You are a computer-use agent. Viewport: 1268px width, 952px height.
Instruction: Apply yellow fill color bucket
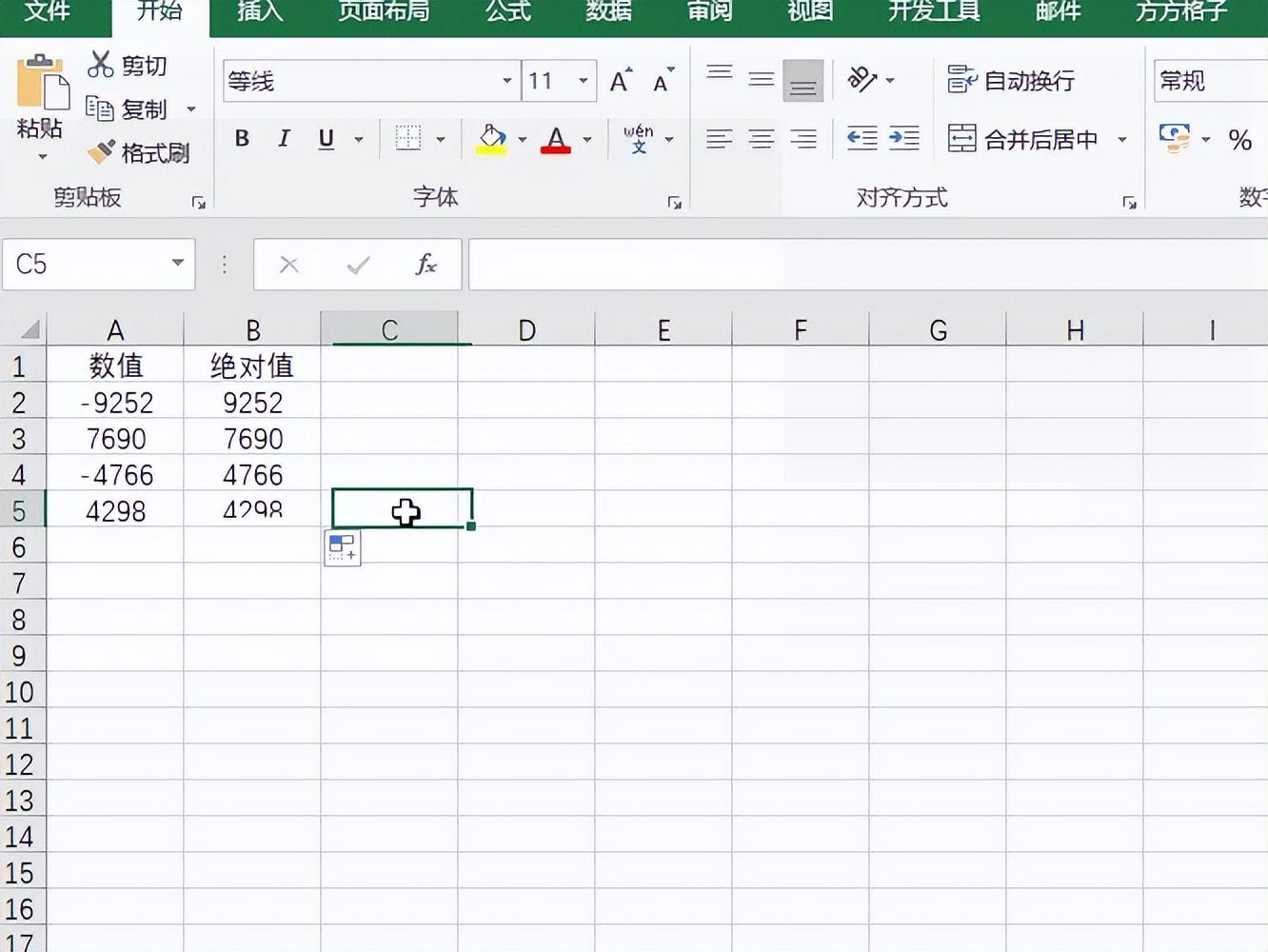(491, 139)
